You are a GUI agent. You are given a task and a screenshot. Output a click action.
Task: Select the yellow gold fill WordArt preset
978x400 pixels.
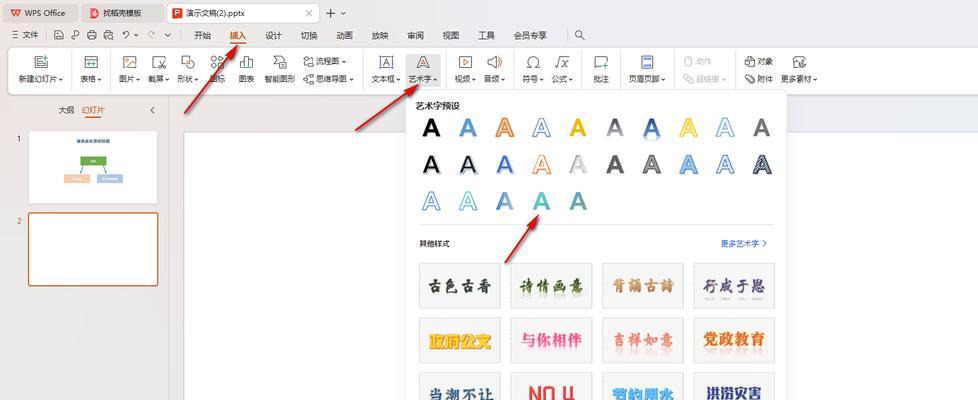point(578,128)
